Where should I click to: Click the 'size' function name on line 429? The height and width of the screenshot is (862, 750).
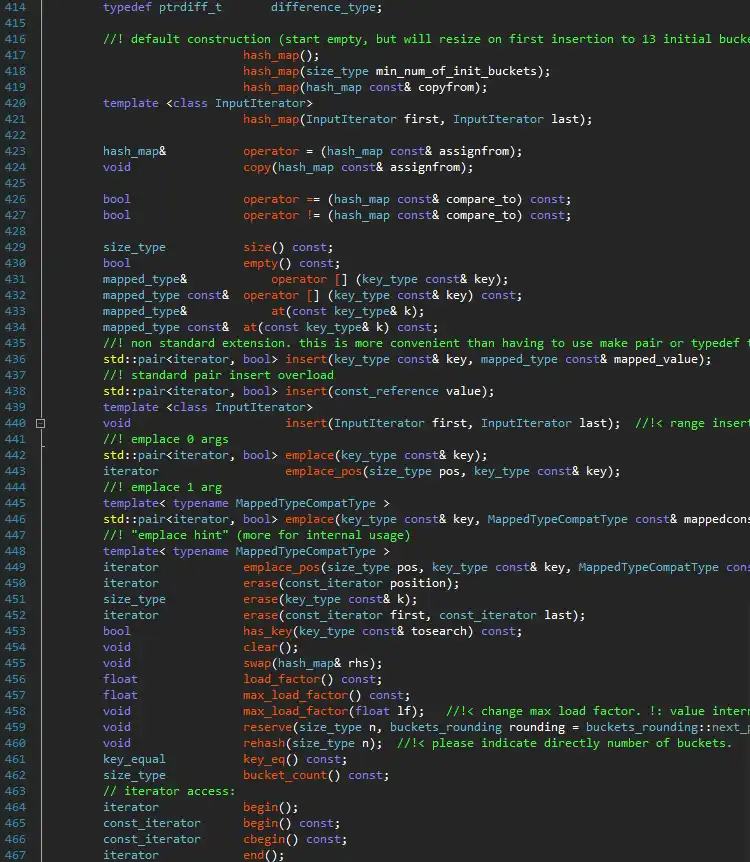point(257,247)
